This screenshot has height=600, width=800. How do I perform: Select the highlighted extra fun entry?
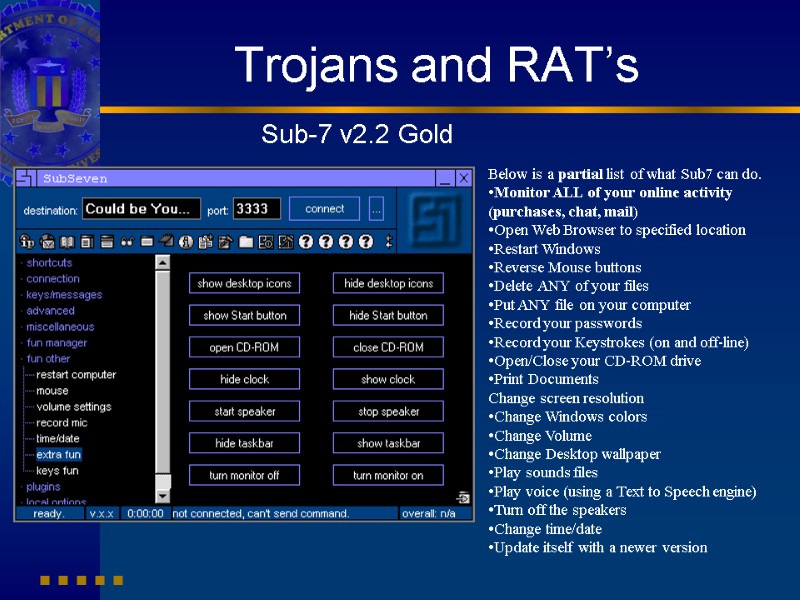(58, 455)
